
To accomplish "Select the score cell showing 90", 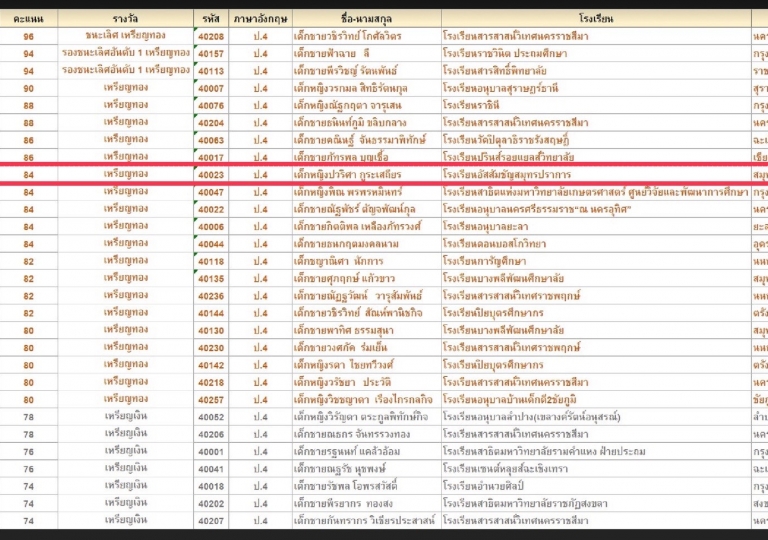I will pos(28,88).
